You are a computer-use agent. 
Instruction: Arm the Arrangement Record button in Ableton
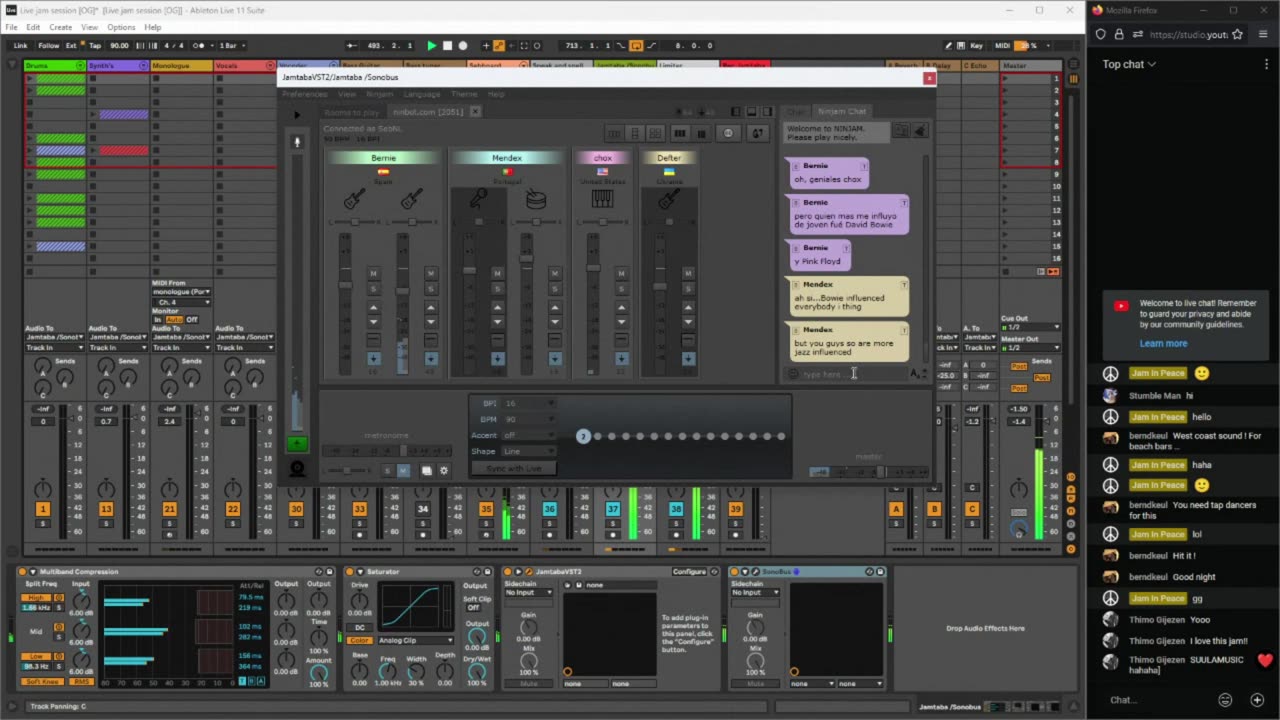pyautogui.click(x=462, y=45)
